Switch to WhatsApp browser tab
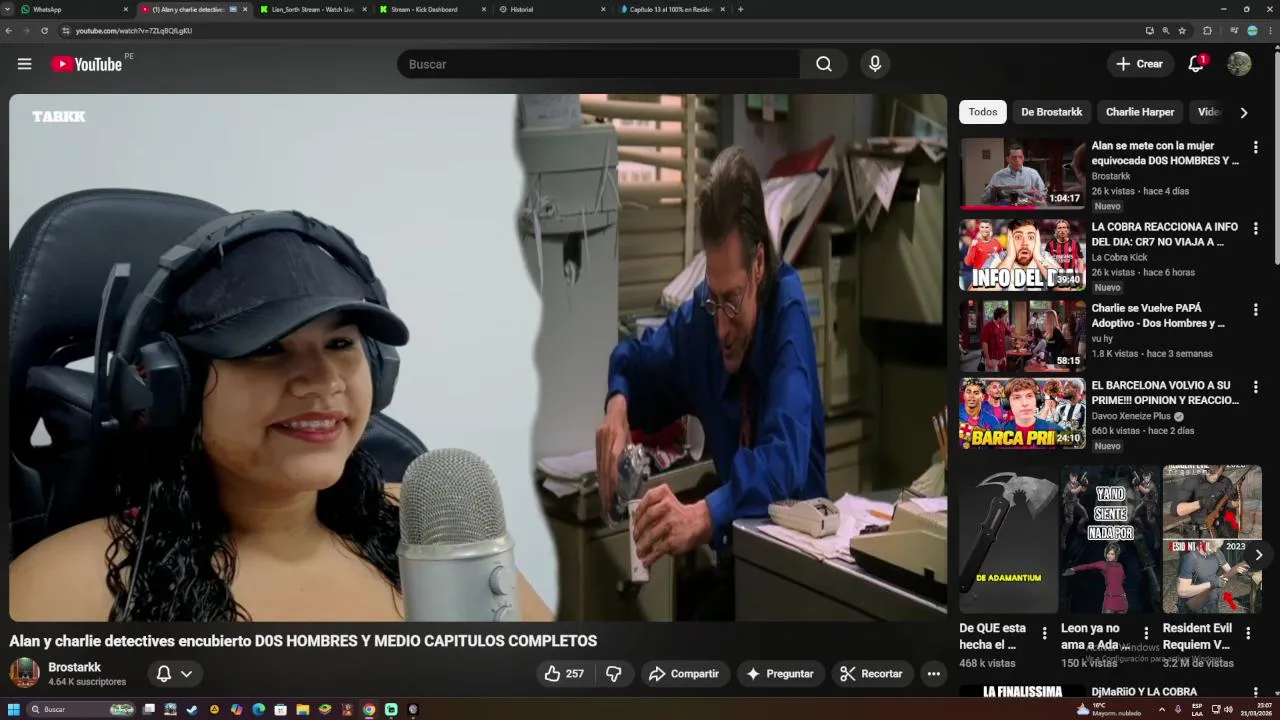This screenshot has width=1280, height=720. (72, 9)
